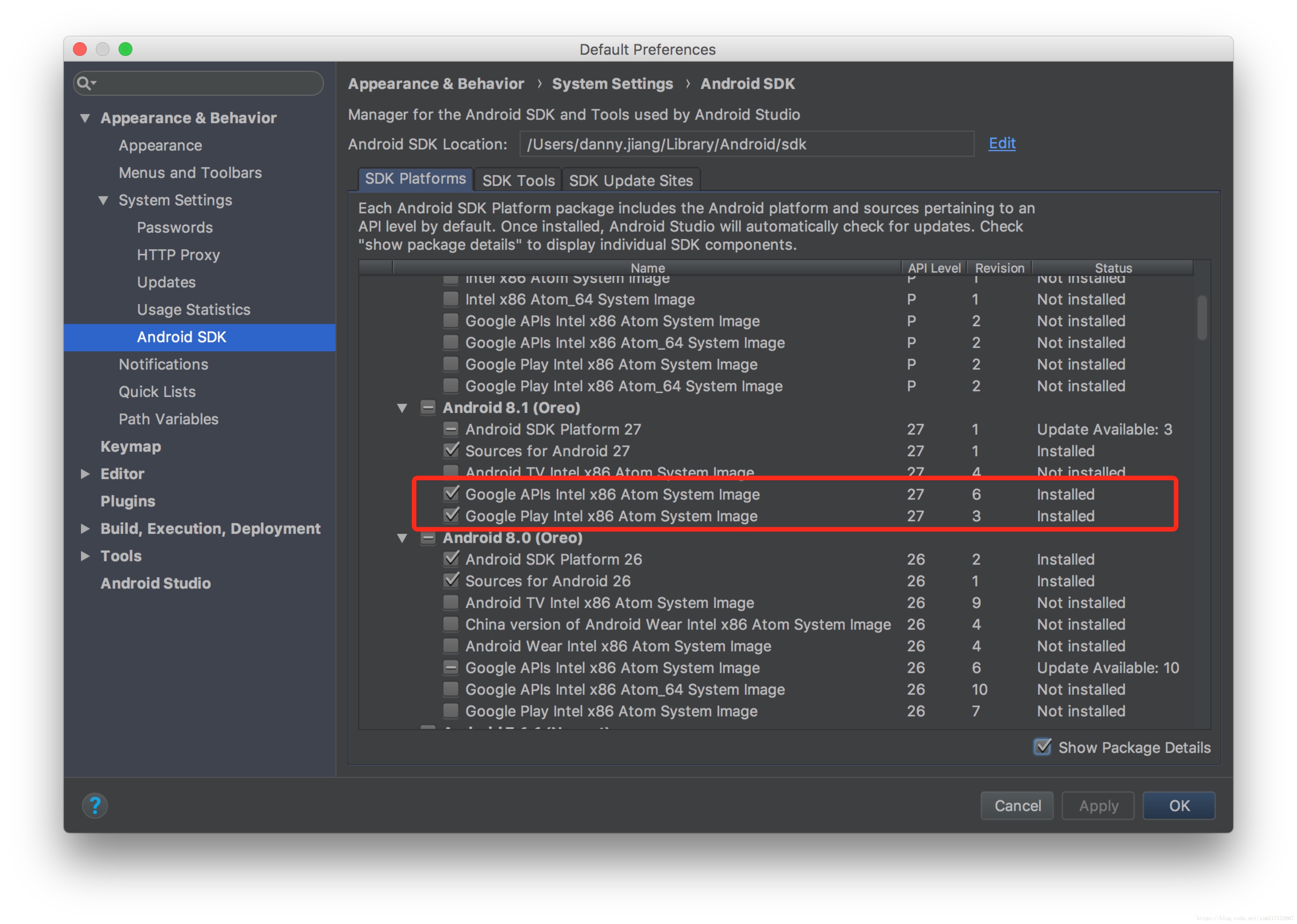Image resolution: width=1297 pixels, height=924 pixels.
Task: Click the search magnifier icon in preferences
Action: 84,83
